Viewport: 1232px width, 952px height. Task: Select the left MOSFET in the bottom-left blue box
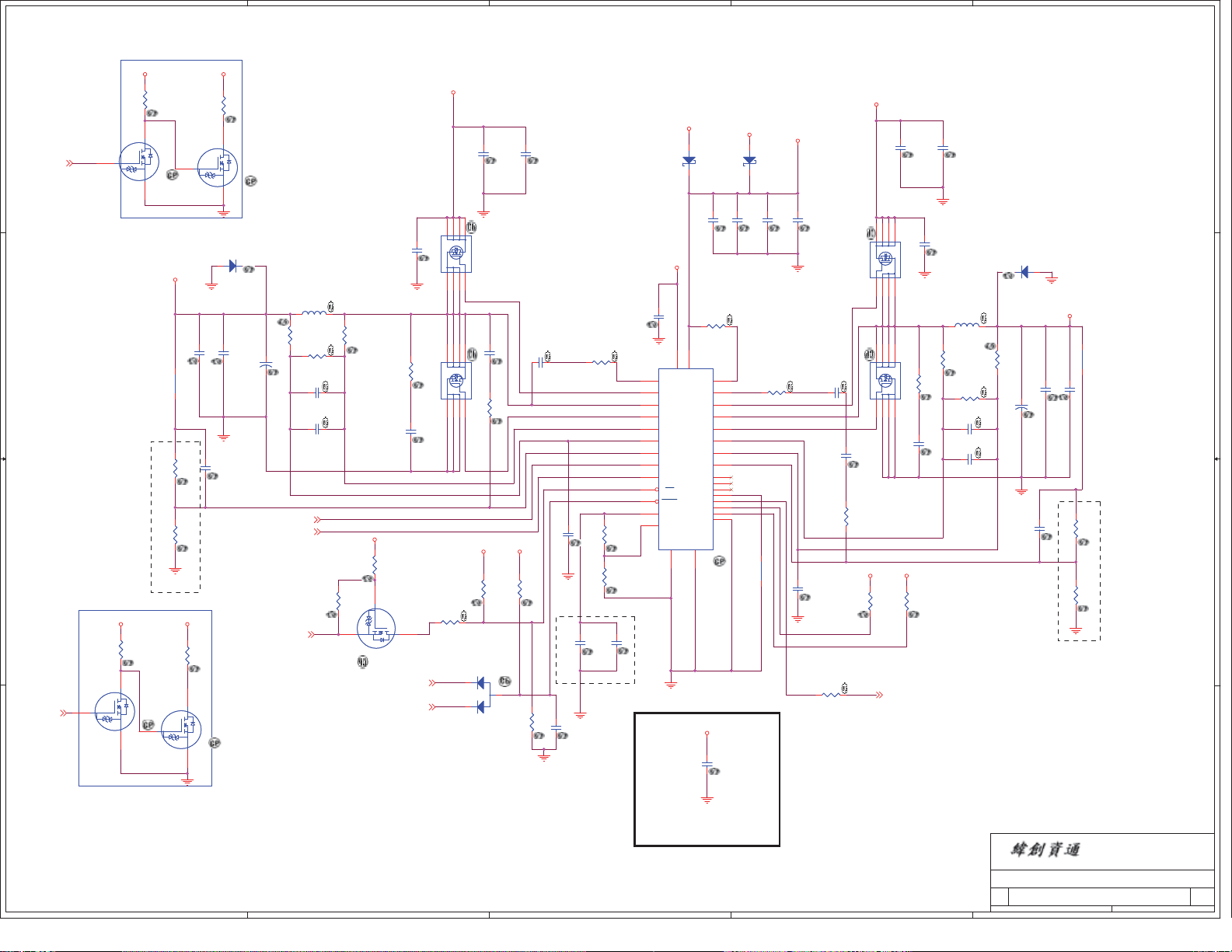pos(115,712)
